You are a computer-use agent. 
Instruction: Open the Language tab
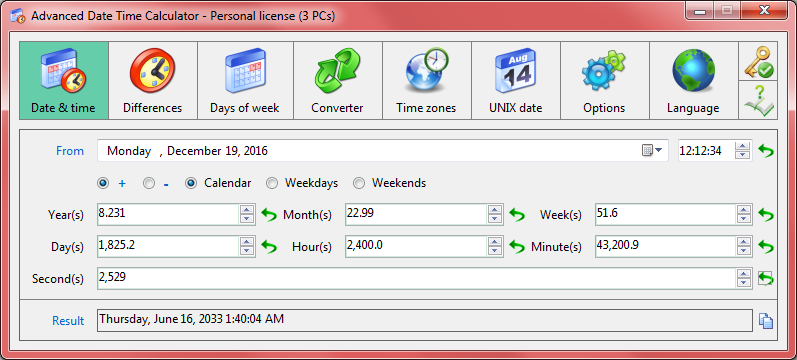click(x=693, y=80)
